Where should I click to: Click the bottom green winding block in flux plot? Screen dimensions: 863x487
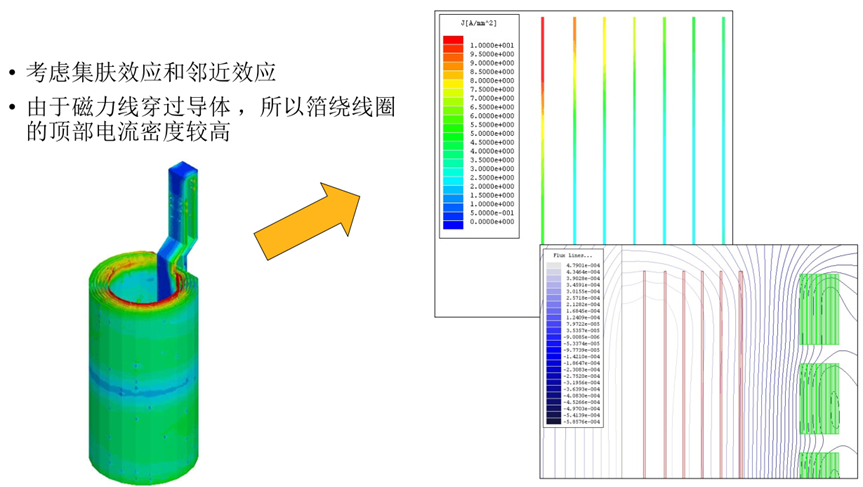click(820, 465)
